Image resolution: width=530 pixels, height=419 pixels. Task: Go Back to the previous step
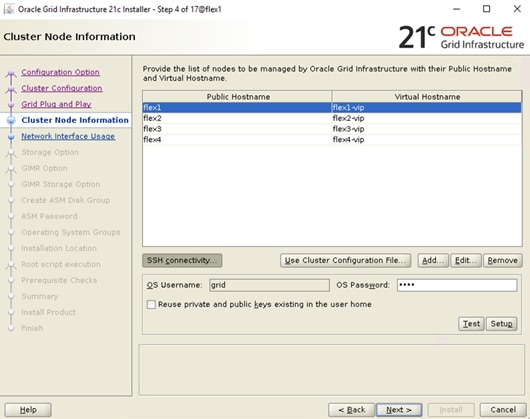(352, 410)
